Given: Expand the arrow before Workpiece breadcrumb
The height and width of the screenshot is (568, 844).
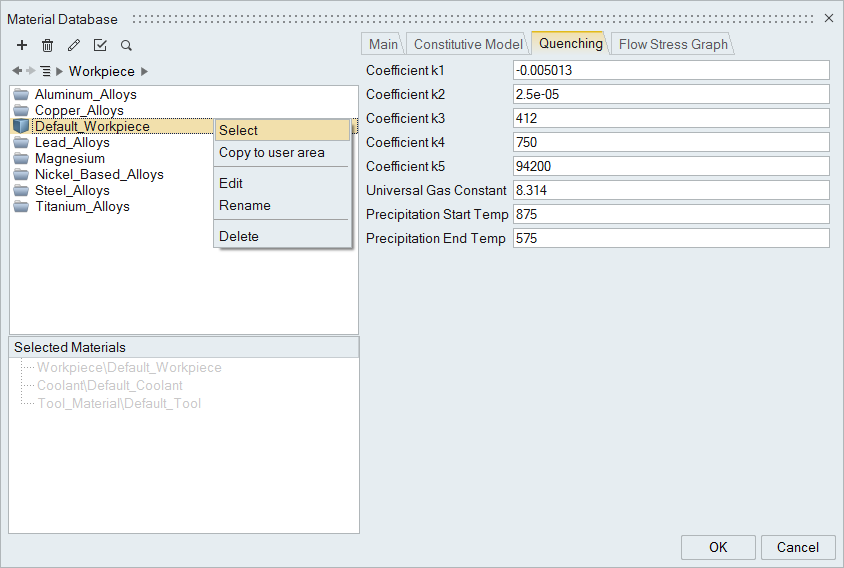Looking at the screenshot, I should (x=59, y=71).
